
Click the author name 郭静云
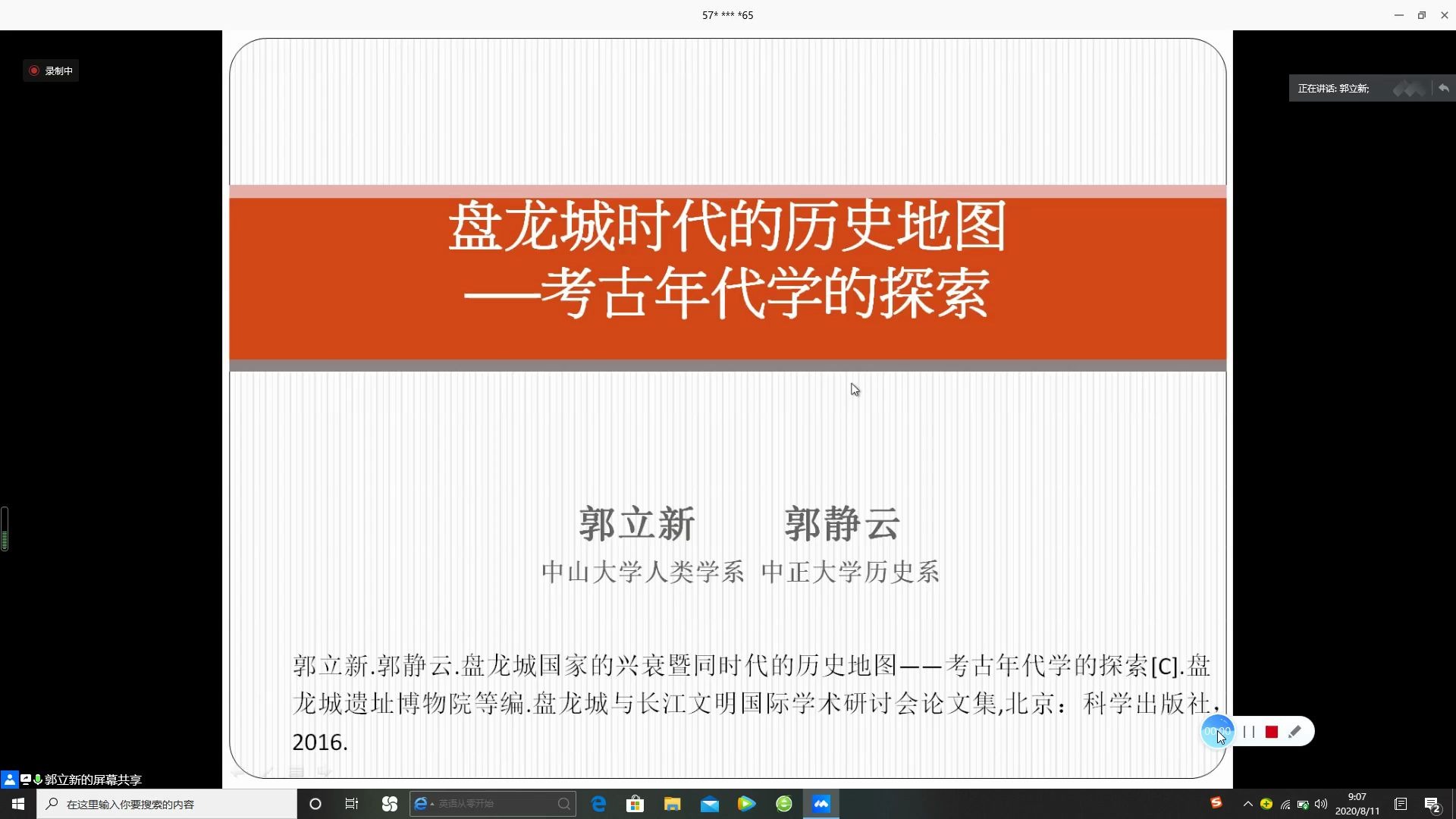[x=842, y=524]
